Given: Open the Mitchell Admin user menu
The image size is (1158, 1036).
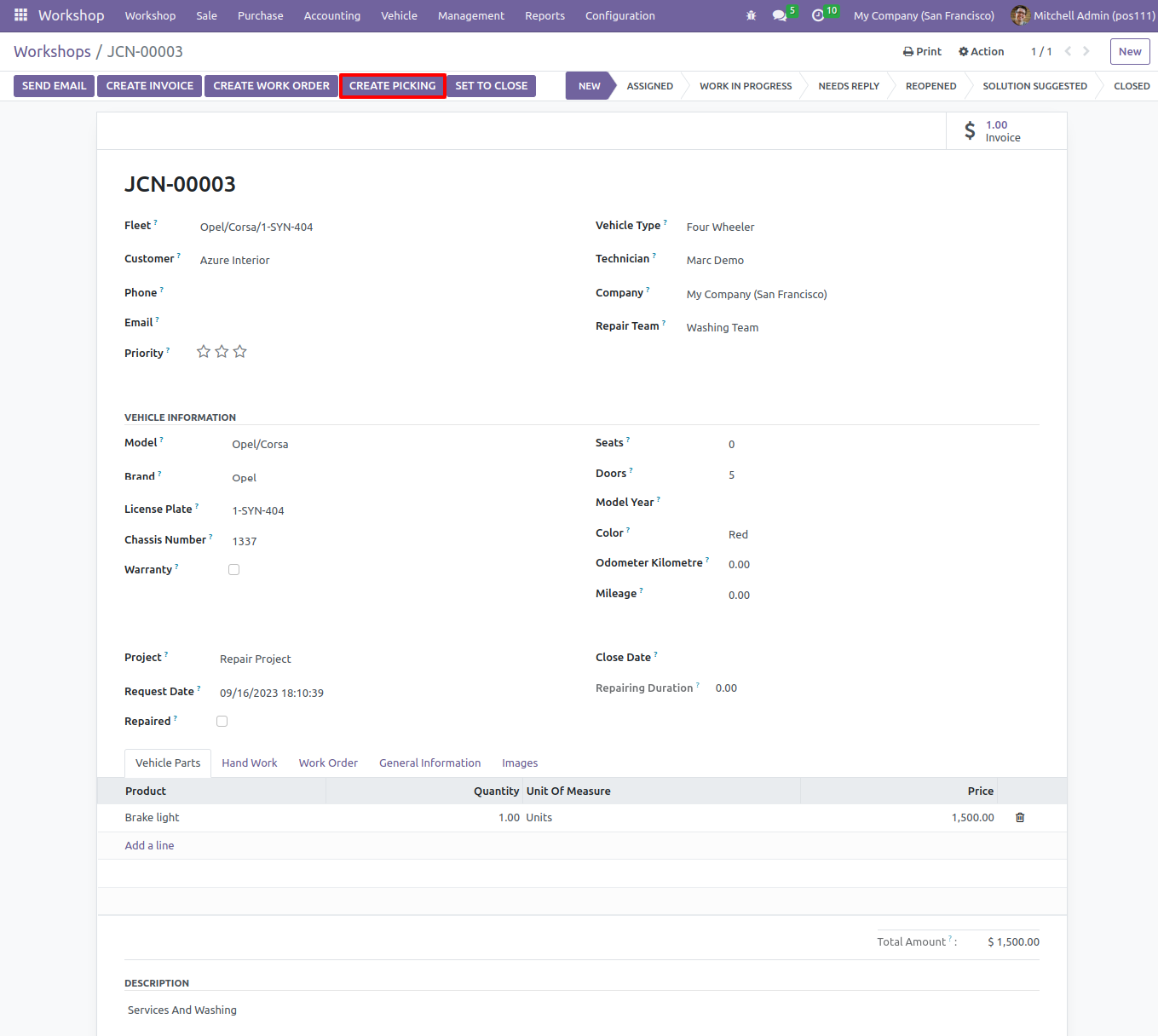Looking at the screenshot, I should [1082, 15].
